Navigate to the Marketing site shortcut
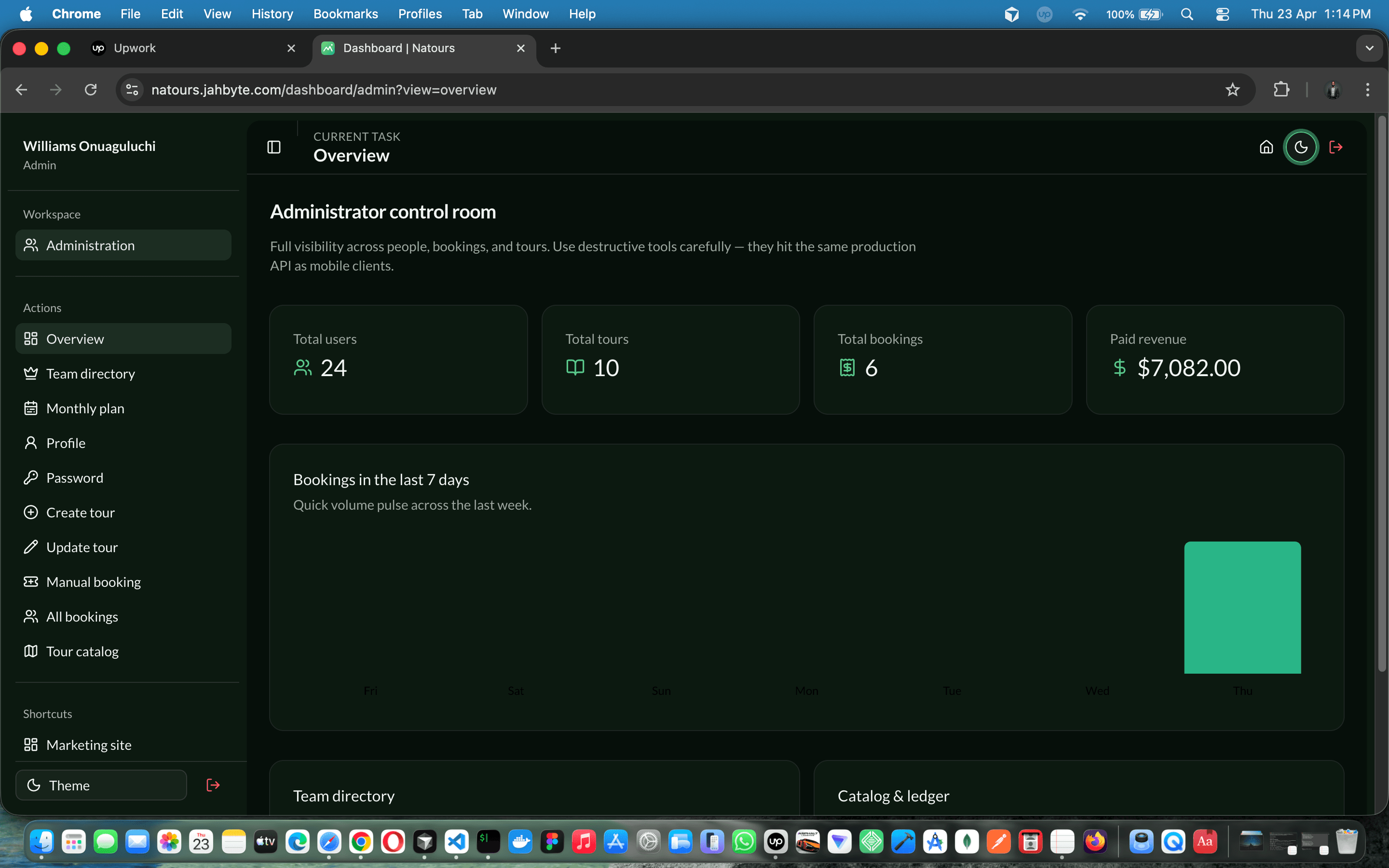Image resolution: width=1389 pixels, height=868 pixels. (x=89, y=745)
